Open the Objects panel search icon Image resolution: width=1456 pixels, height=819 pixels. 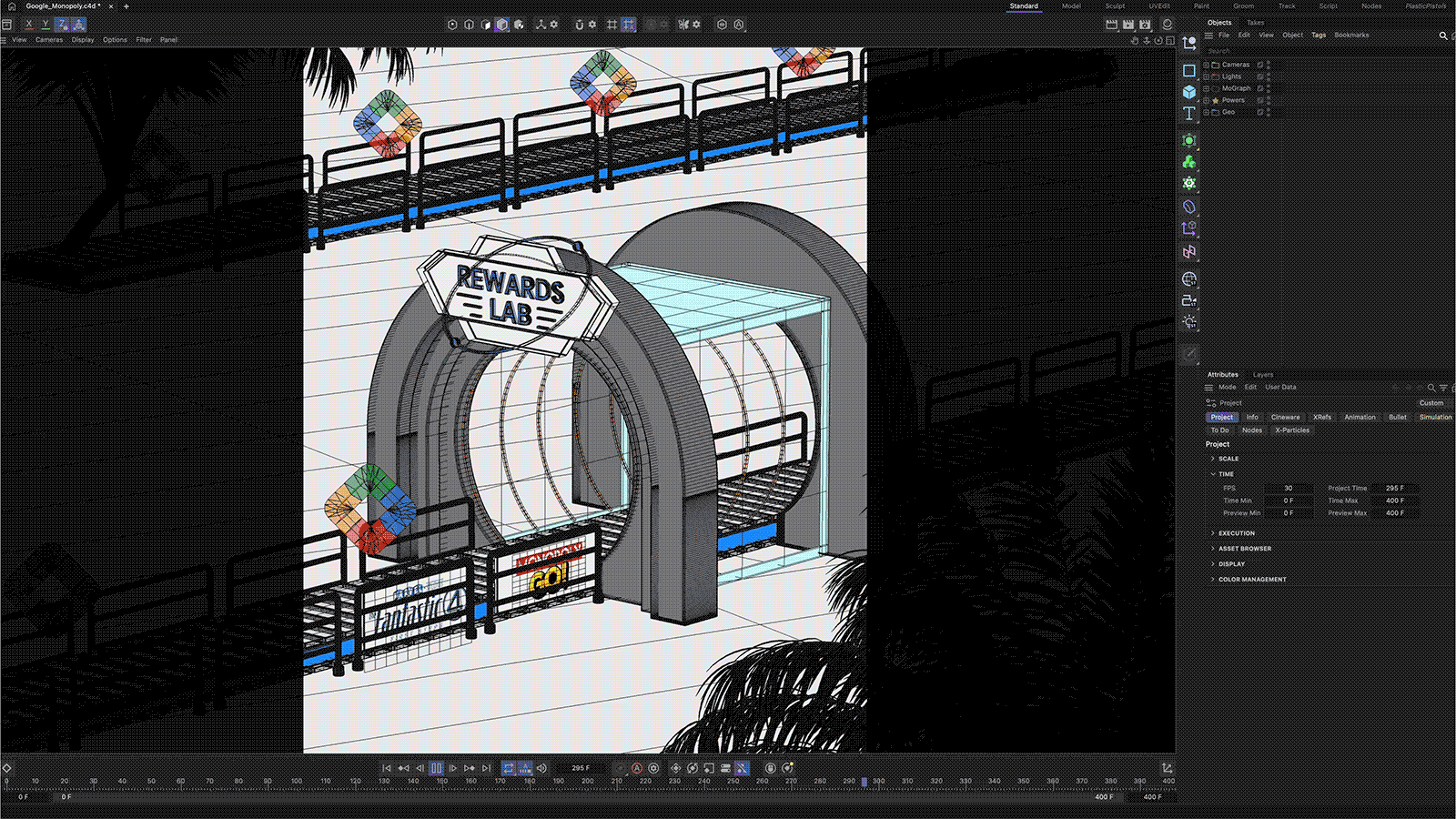(x=1442, y=35)
